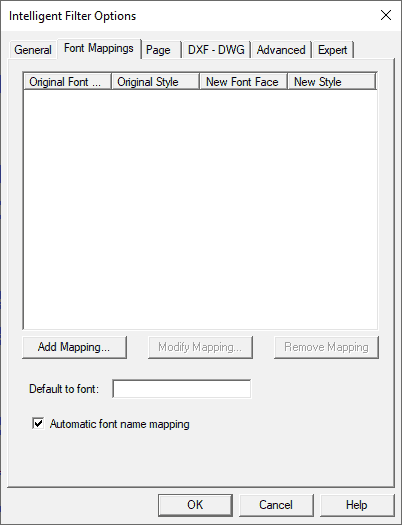Image resolution: width=402 pixels, height=525 pixels.
Task: Focus the Default to font field
Action: [182, 389]
